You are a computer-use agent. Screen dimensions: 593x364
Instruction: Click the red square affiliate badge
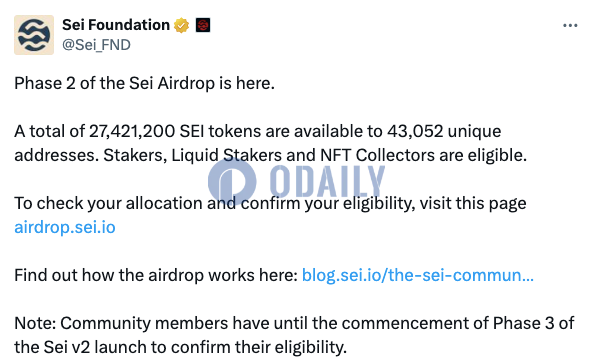click(x=203, y=25)
